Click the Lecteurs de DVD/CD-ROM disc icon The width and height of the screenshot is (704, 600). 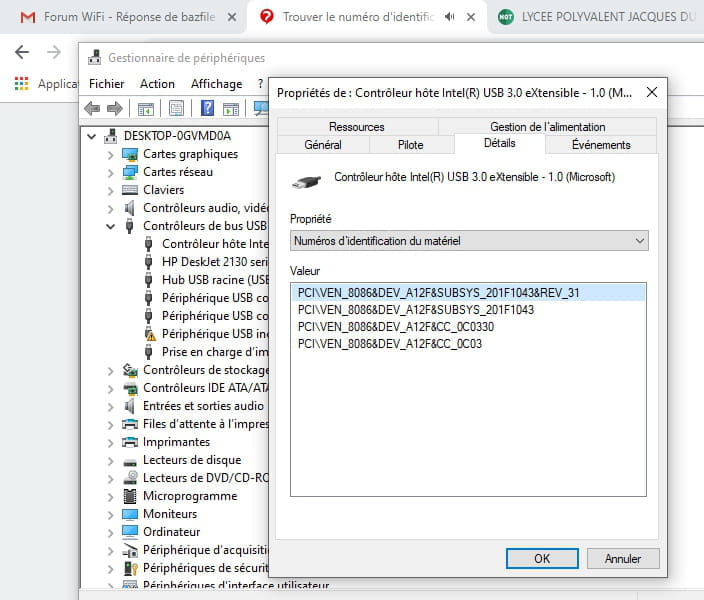(130, 478)
